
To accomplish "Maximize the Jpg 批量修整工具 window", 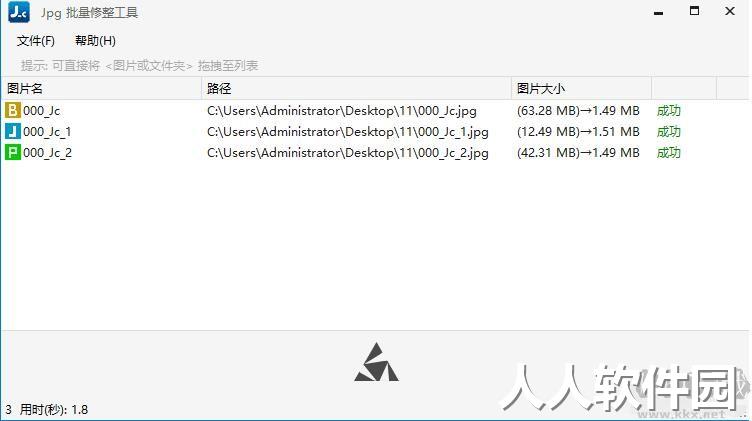I will tap(694, 11).
